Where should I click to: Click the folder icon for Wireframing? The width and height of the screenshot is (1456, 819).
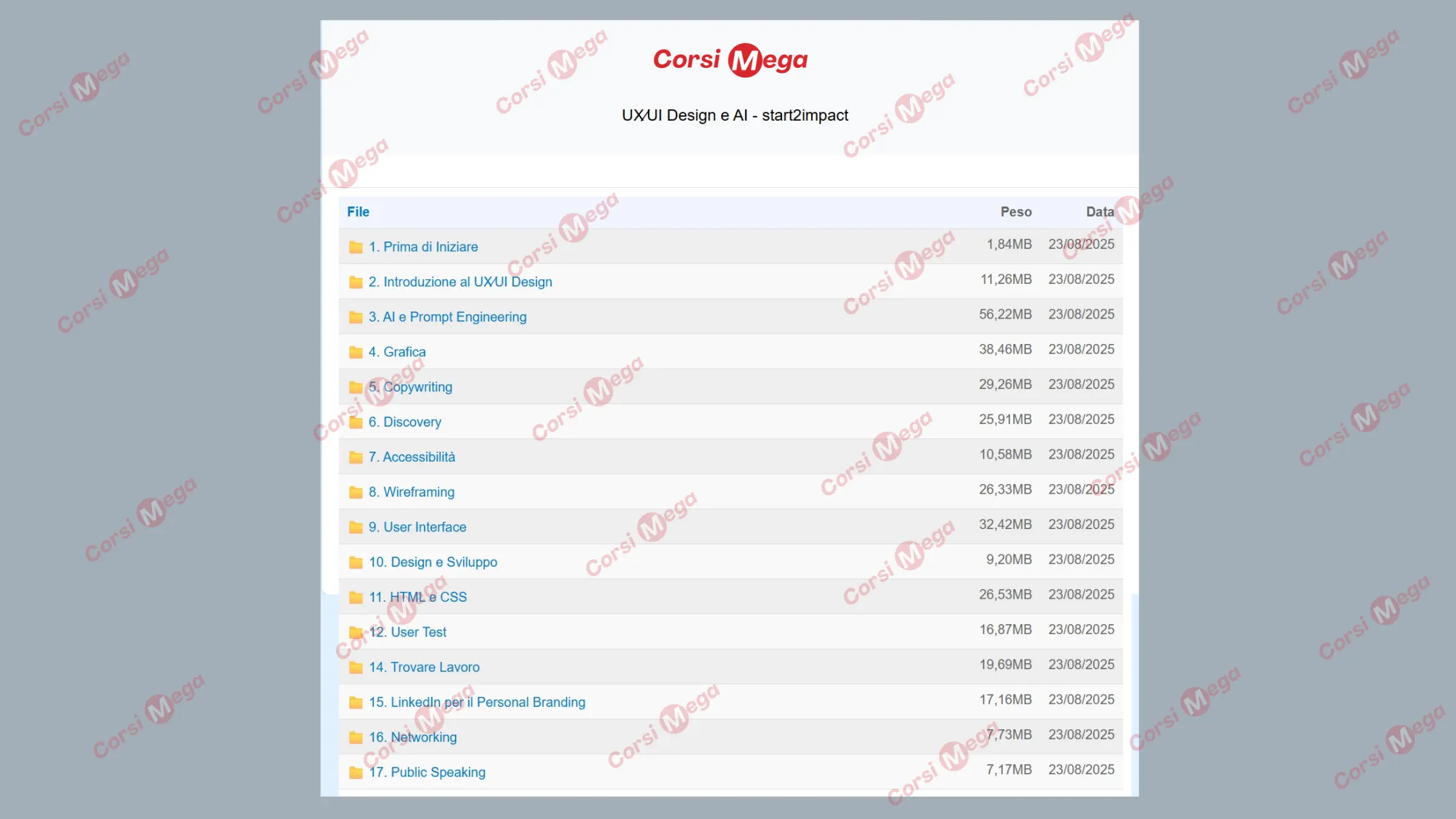click(356, 493)
